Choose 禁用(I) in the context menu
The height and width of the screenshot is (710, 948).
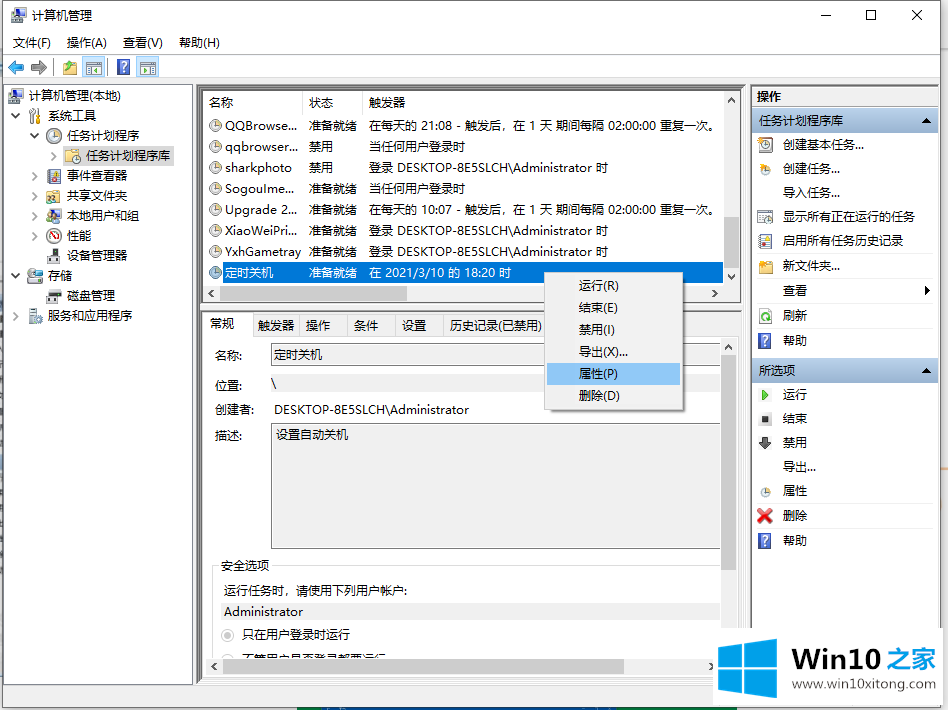click(614, 330)
